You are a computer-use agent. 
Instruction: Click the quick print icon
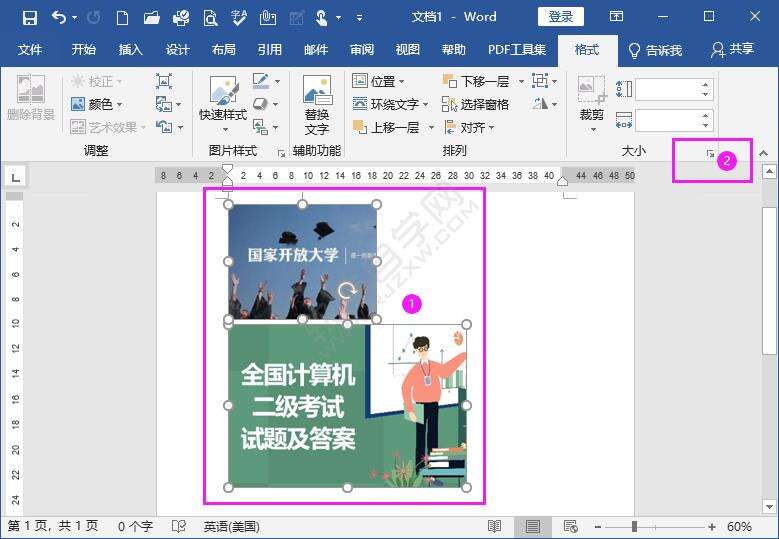click(181, 18)
